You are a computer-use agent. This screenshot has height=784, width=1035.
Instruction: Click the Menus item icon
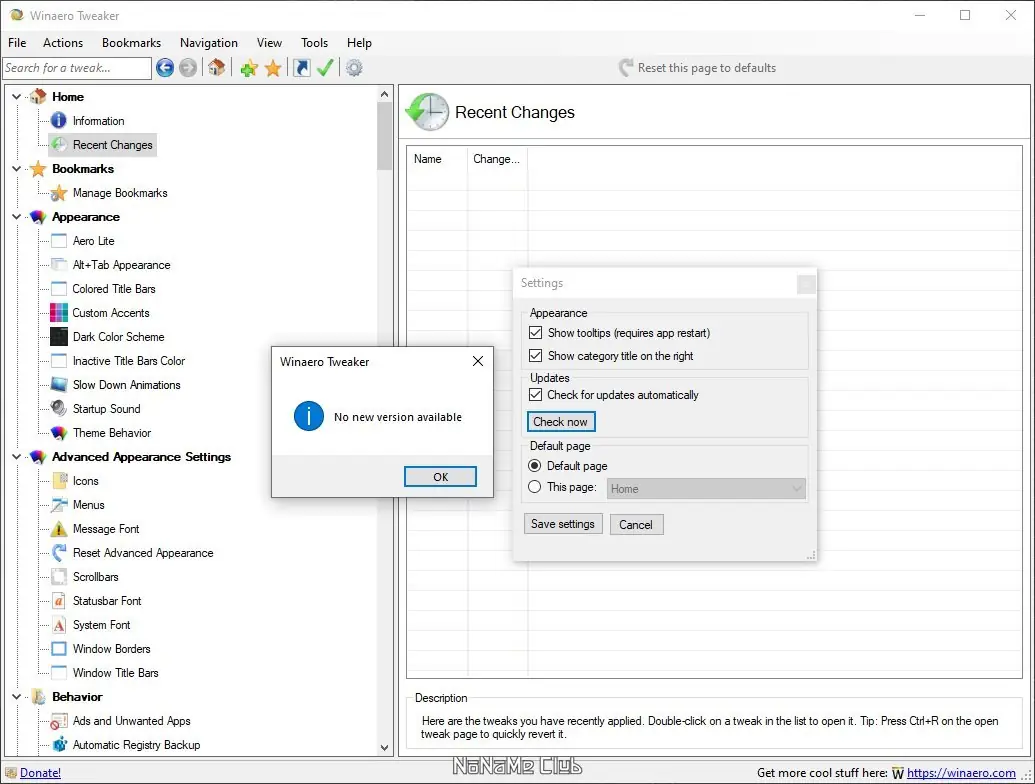[x=59, y=505]
